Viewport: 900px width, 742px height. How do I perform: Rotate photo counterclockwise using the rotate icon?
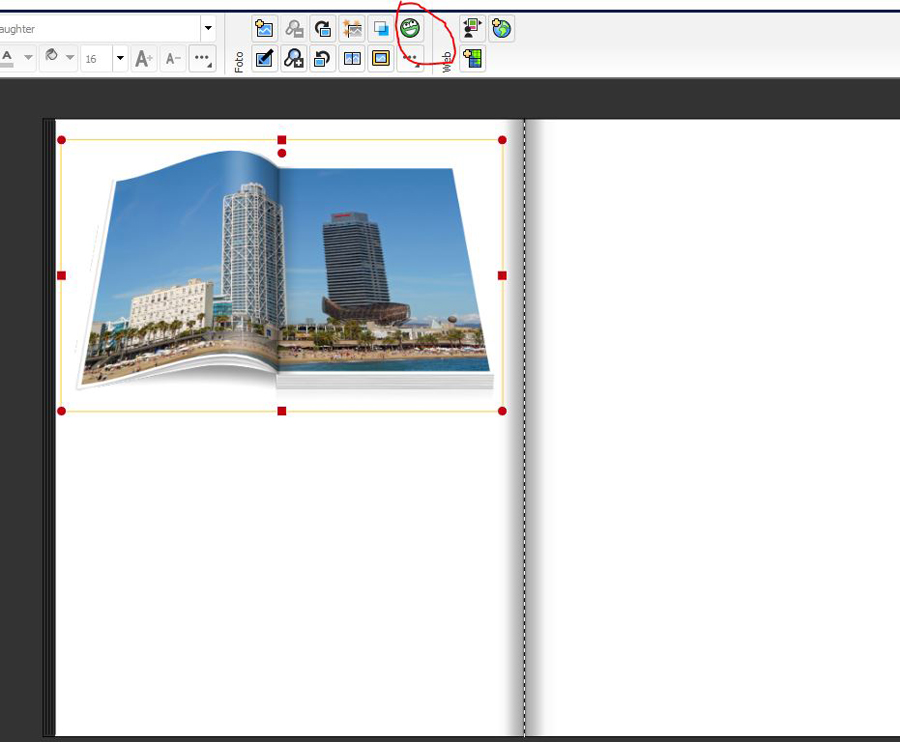click(322, 59)
